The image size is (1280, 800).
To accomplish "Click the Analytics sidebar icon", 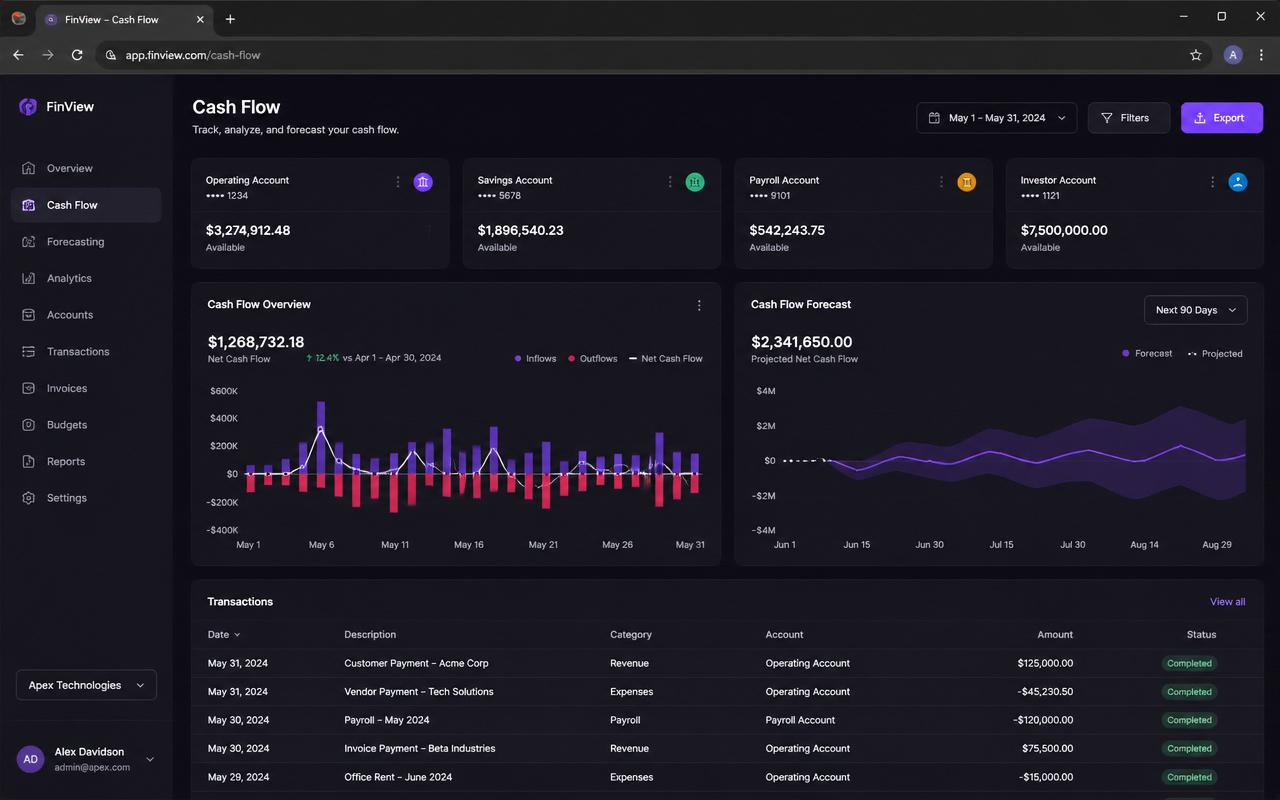I will coord(28,278).
